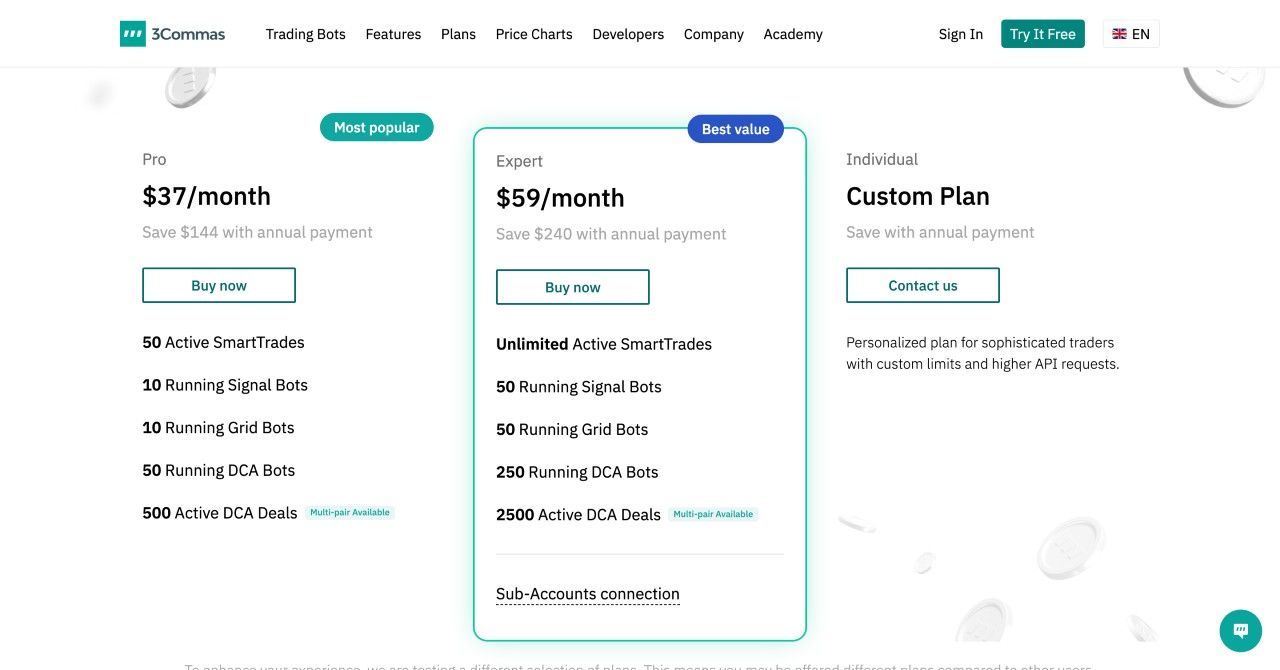Open the live chat widget
Image resolution: width=1280 pixels, height=670 pixels.
(1240, 631)
